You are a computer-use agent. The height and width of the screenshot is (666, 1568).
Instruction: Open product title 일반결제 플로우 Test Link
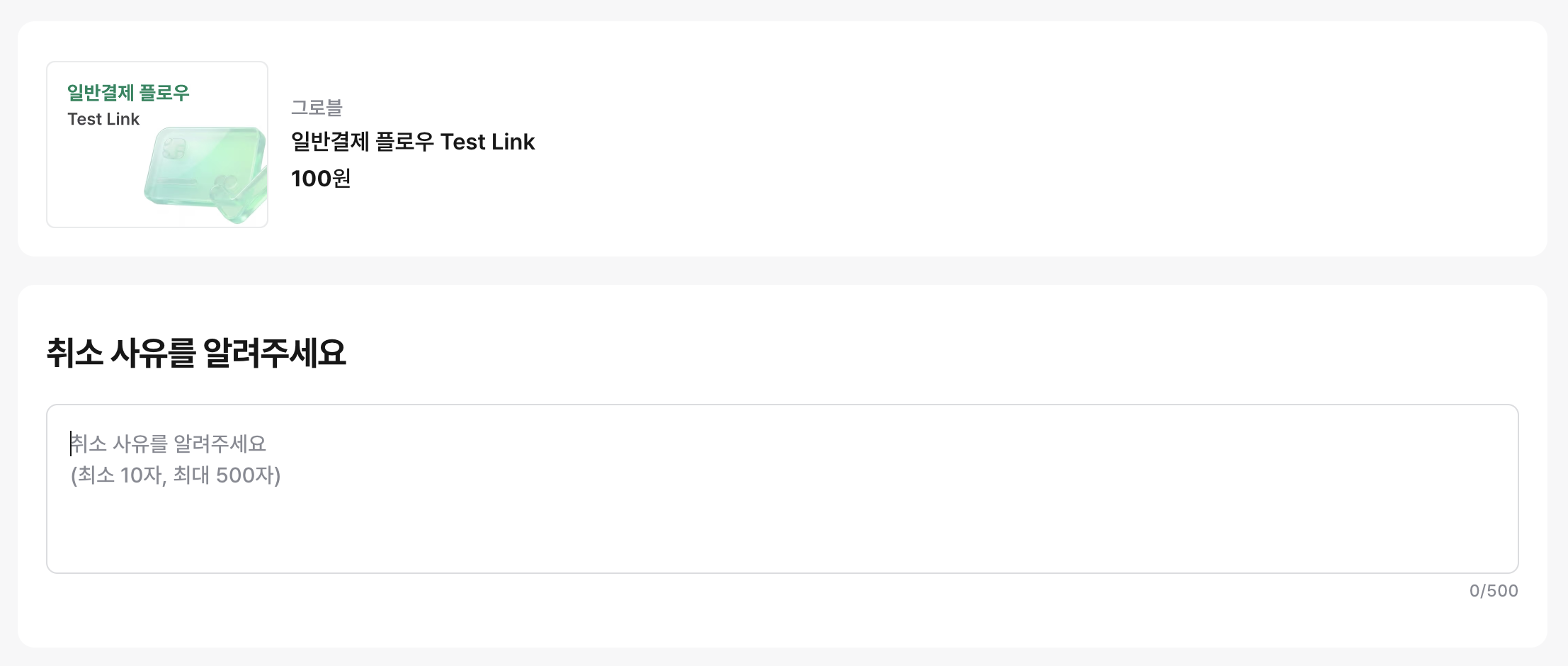pyautogui.click(x=413, y=142)
